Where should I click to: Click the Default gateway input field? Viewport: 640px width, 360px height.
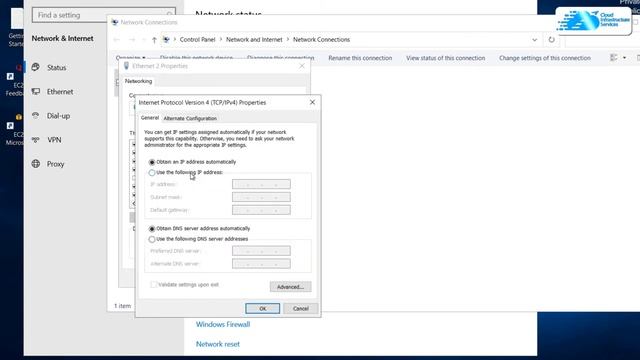[261, 210]
